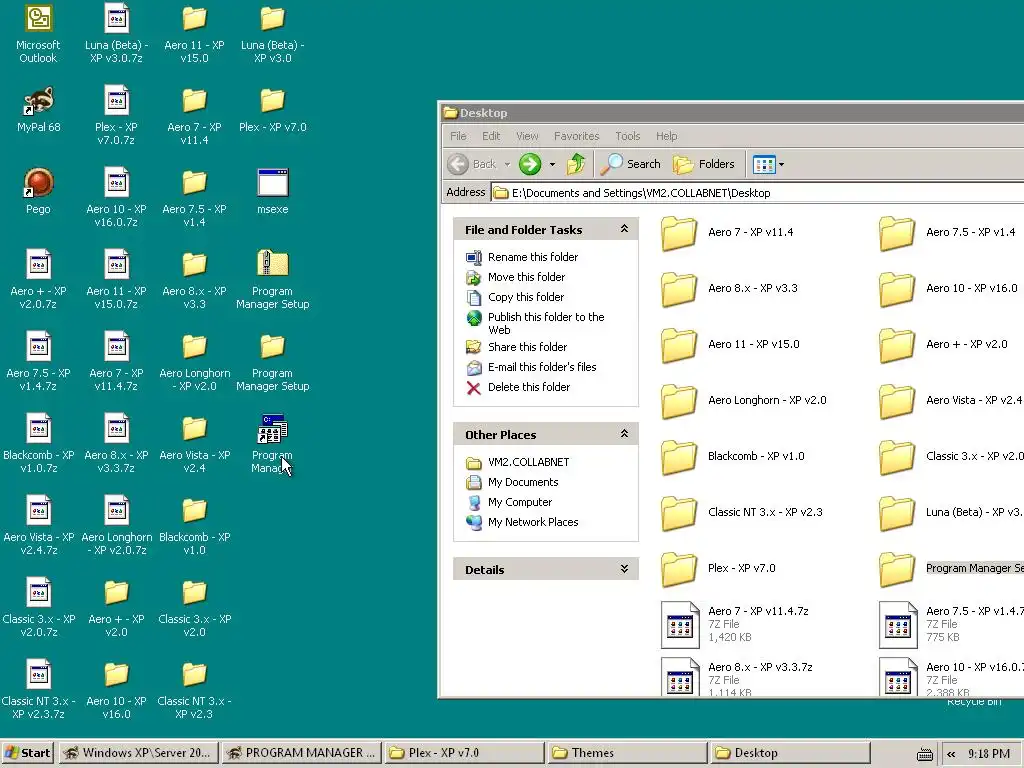
Task: Click the green Forward arrow in Explorer
Action: tap(530, 164)
